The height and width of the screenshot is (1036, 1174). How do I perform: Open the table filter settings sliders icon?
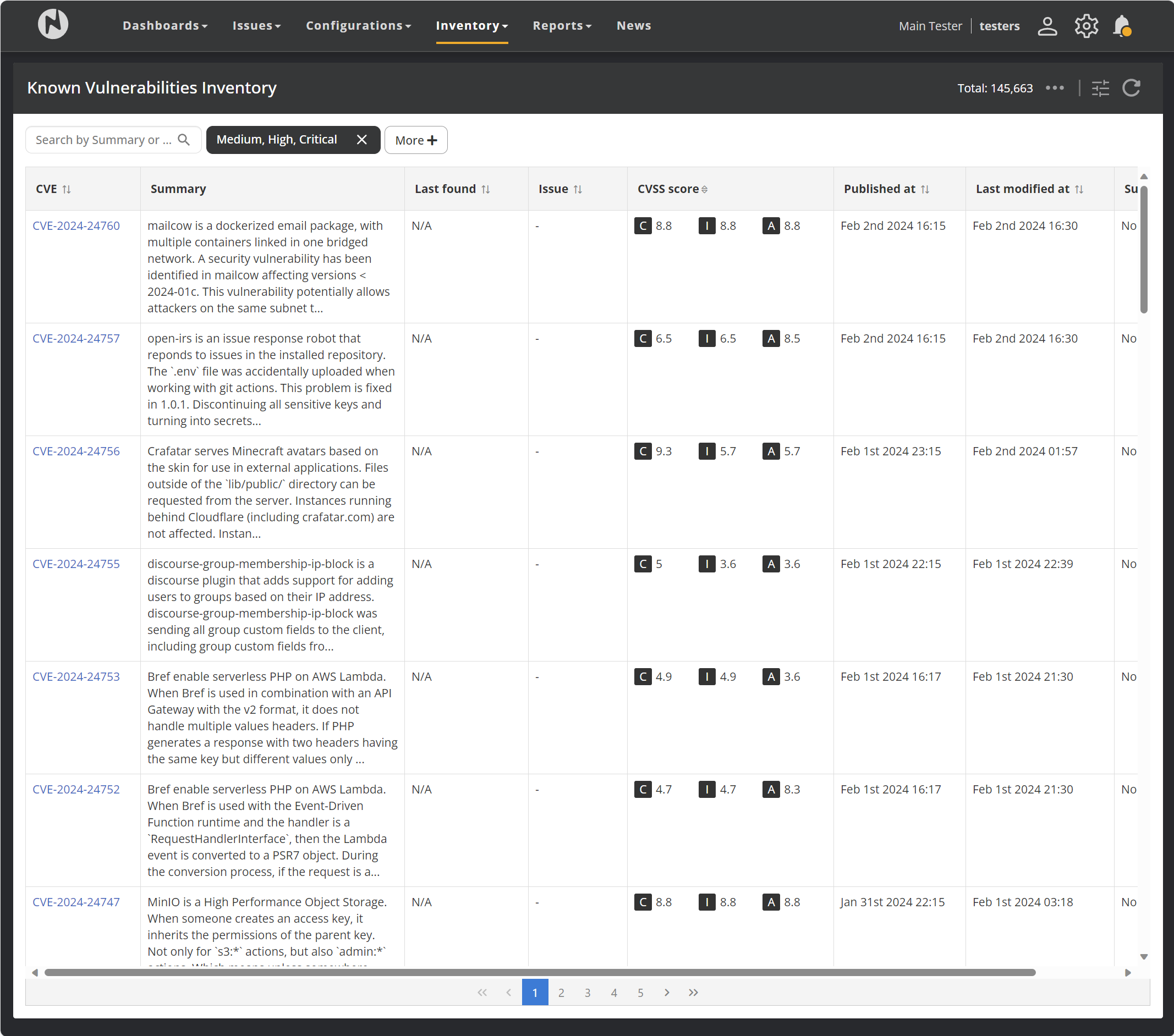click(1100, 88)
